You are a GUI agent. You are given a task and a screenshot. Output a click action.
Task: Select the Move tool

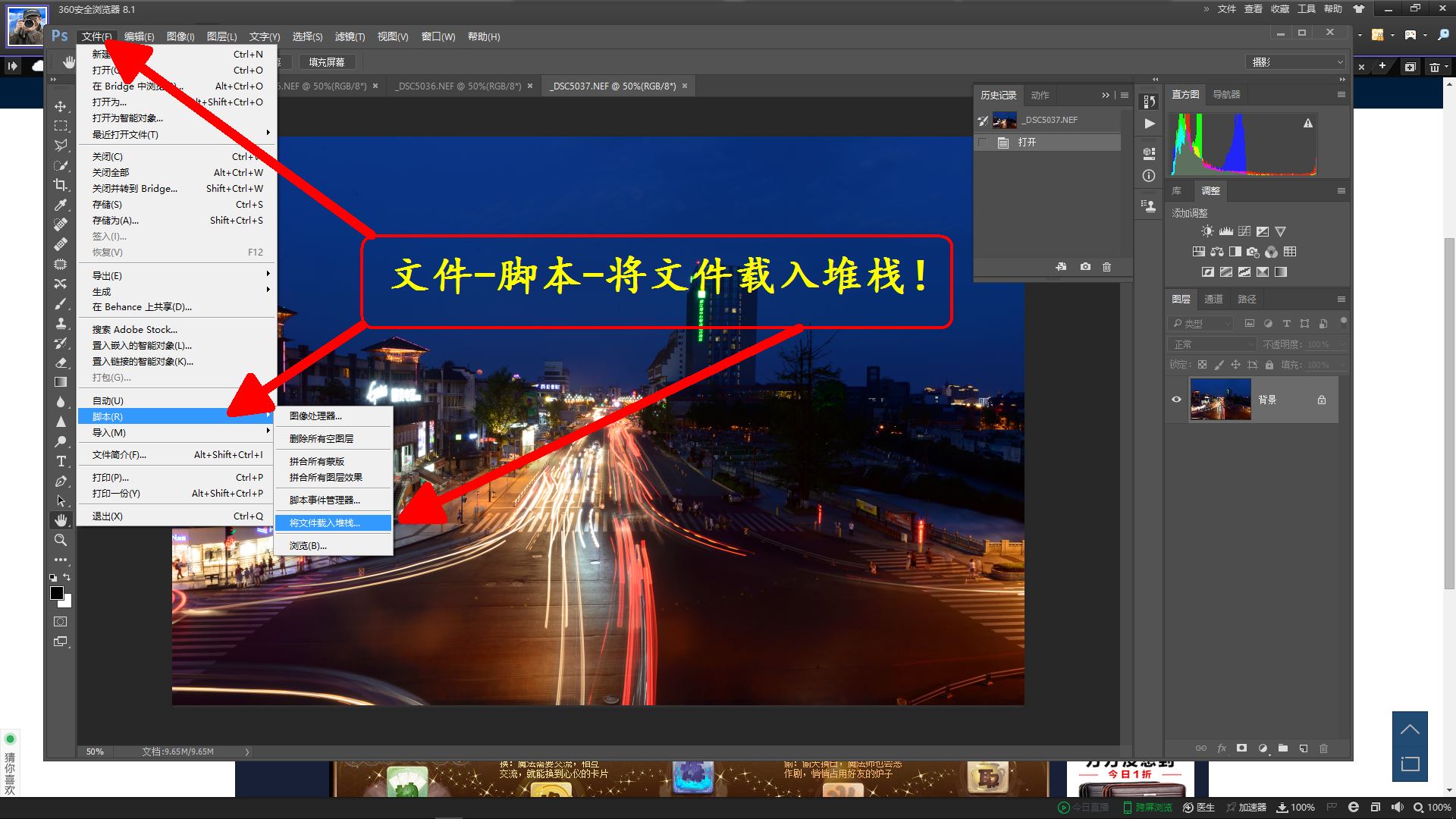(x=61, y=106)
